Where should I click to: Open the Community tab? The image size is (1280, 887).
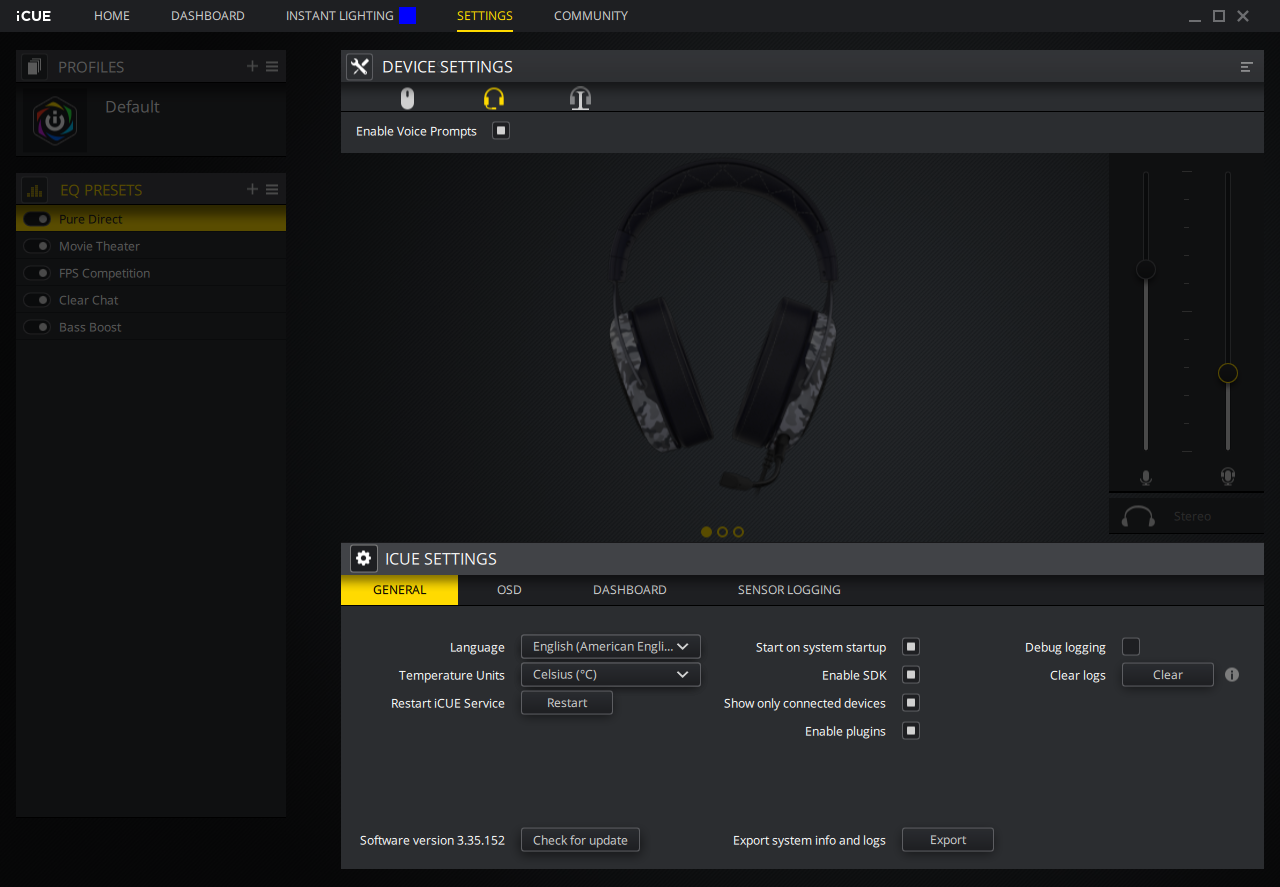click(x=591, y=16)
